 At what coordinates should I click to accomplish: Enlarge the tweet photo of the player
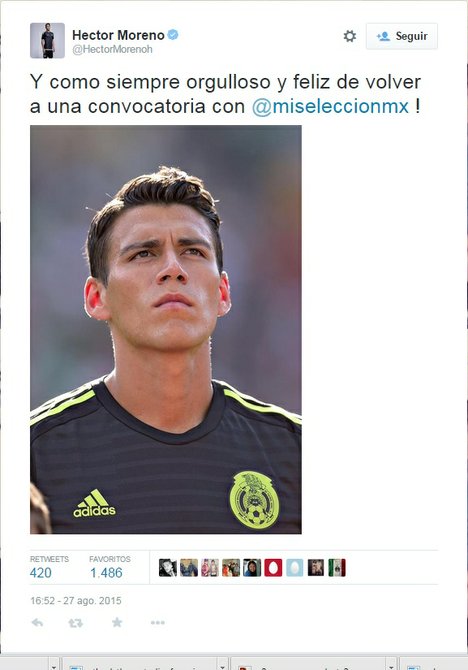tap(166, 329)
